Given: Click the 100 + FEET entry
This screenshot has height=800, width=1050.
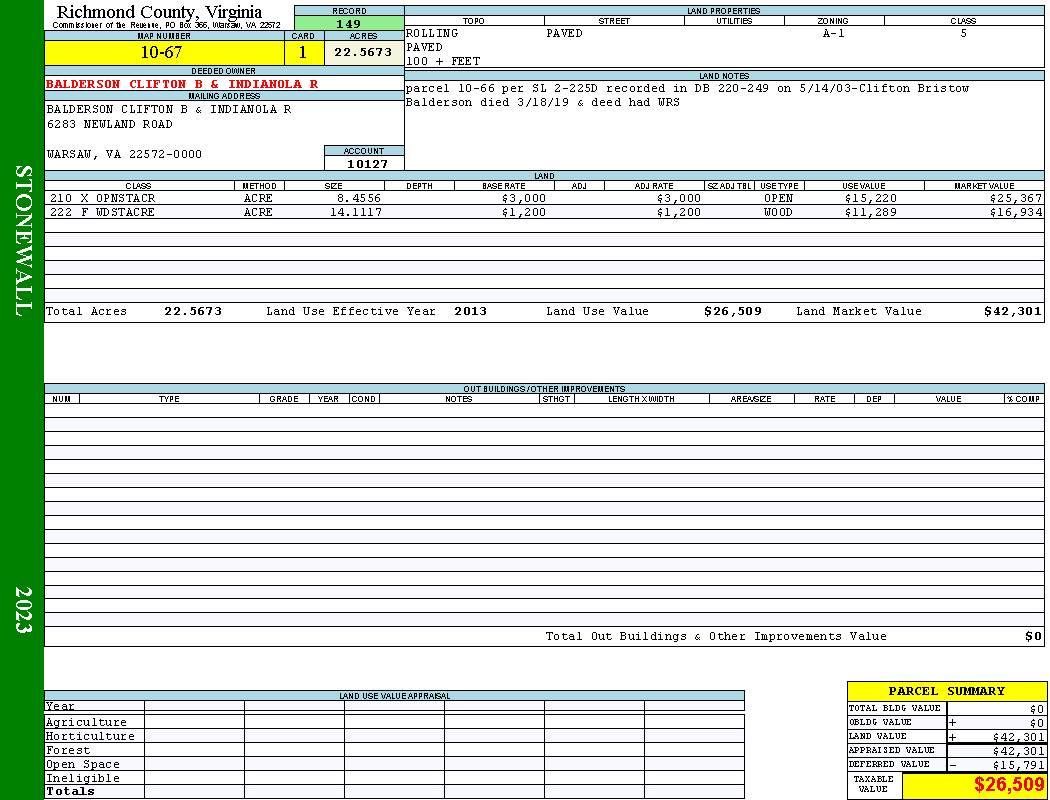Looking at the screenshot, I should (x=443, y=62).
